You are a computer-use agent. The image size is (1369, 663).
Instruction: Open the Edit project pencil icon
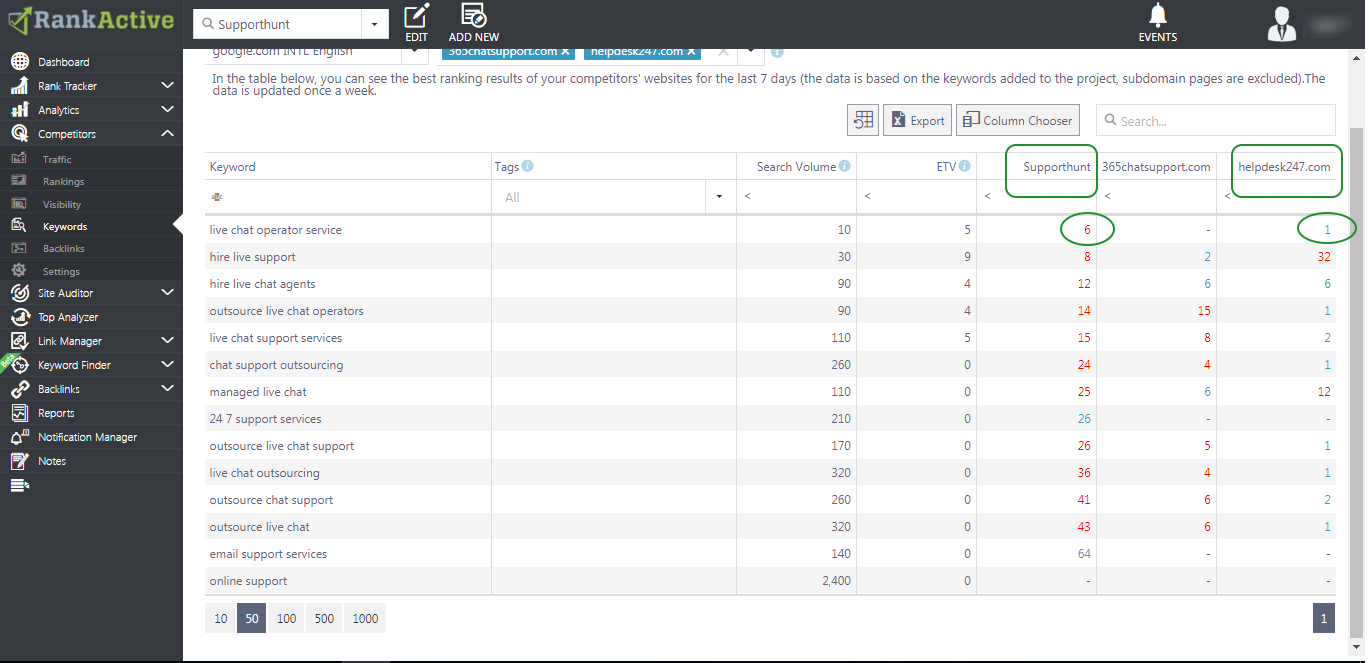(x=417, y=15)
